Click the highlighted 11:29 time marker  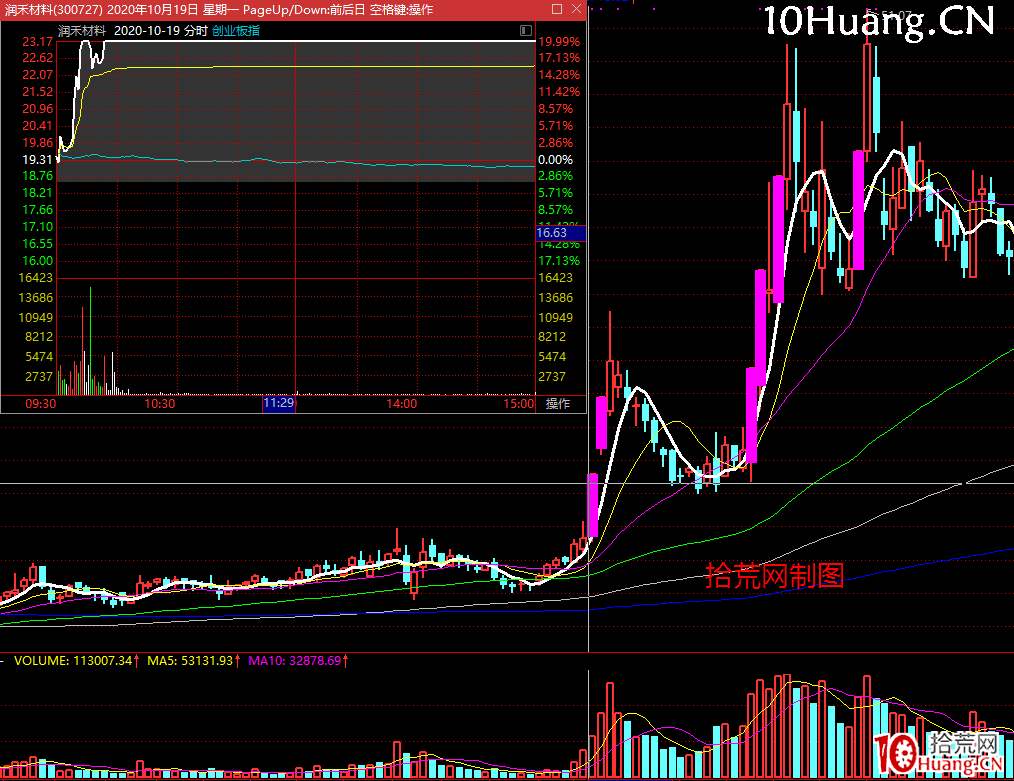click(x=279, y=403)
